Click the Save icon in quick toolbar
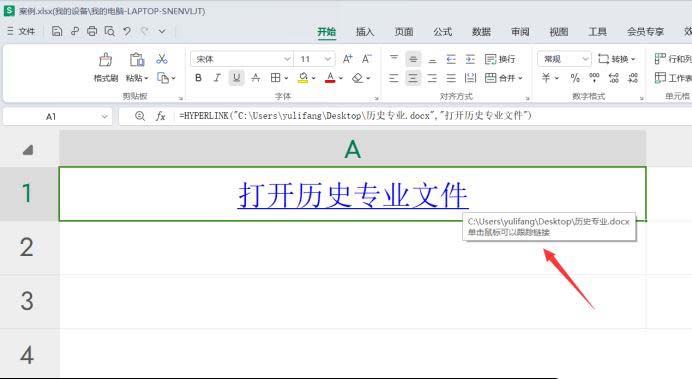The height and width of the screenshot is (379, 692). (x=56, y=31)
